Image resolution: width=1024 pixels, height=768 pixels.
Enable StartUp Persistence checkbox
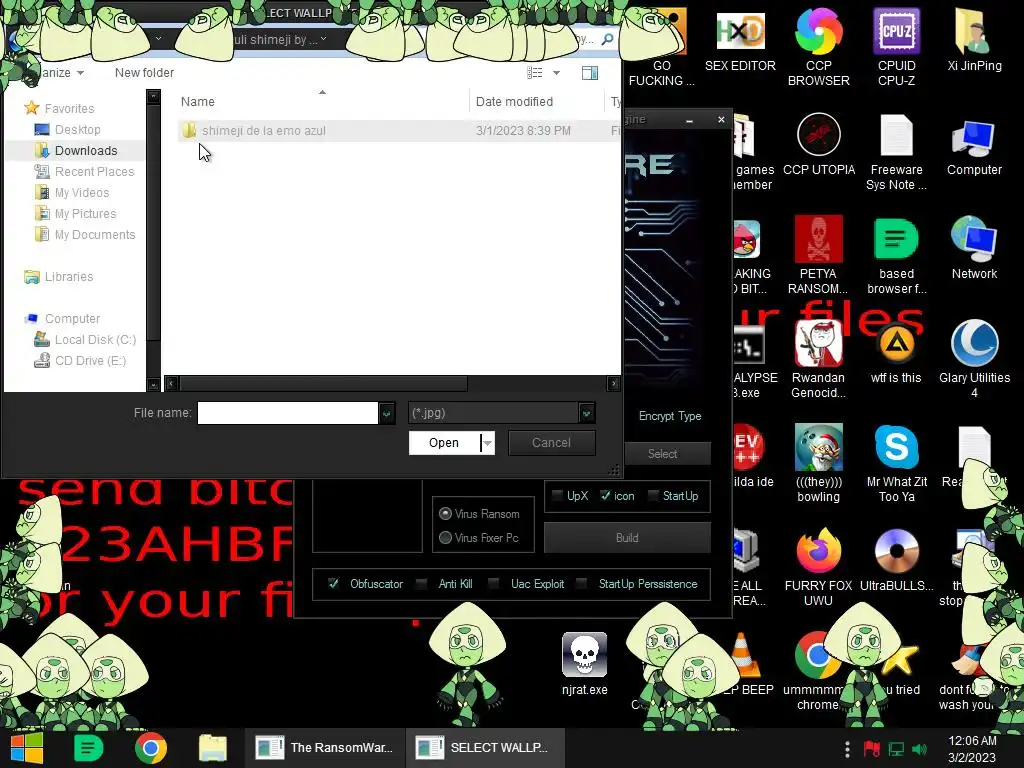tap(581, 583)
